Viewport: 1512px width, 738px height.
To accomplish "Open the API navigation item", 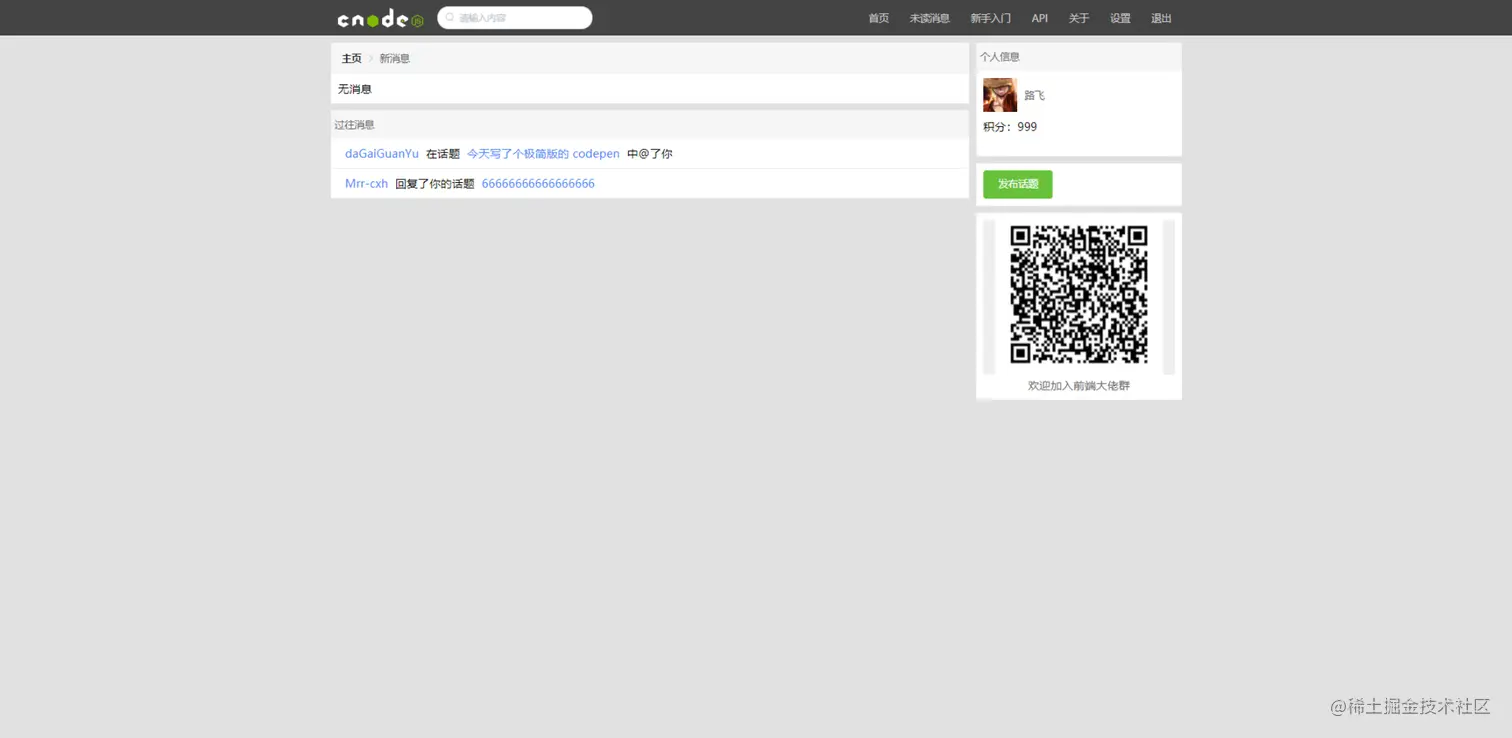I will click(1039, 17).
